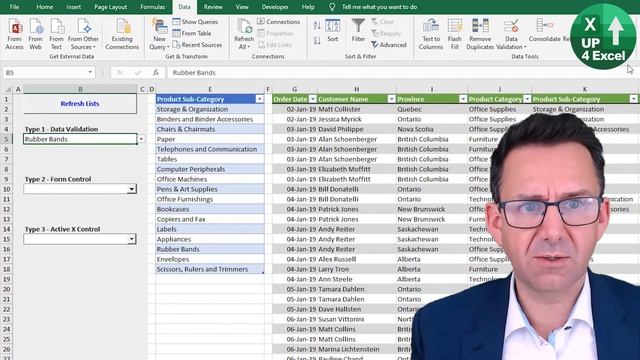
Task: Import data From Access
Action: (x=14, y=35)
